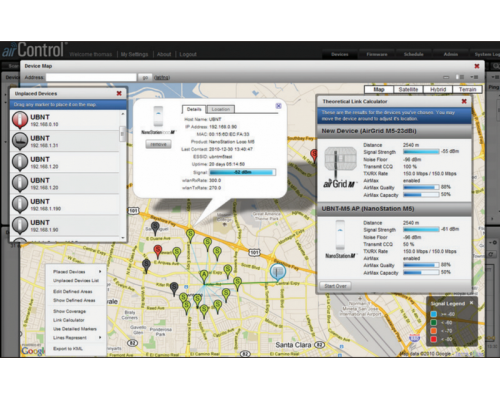Switch to the Details tab in popup

194,109
